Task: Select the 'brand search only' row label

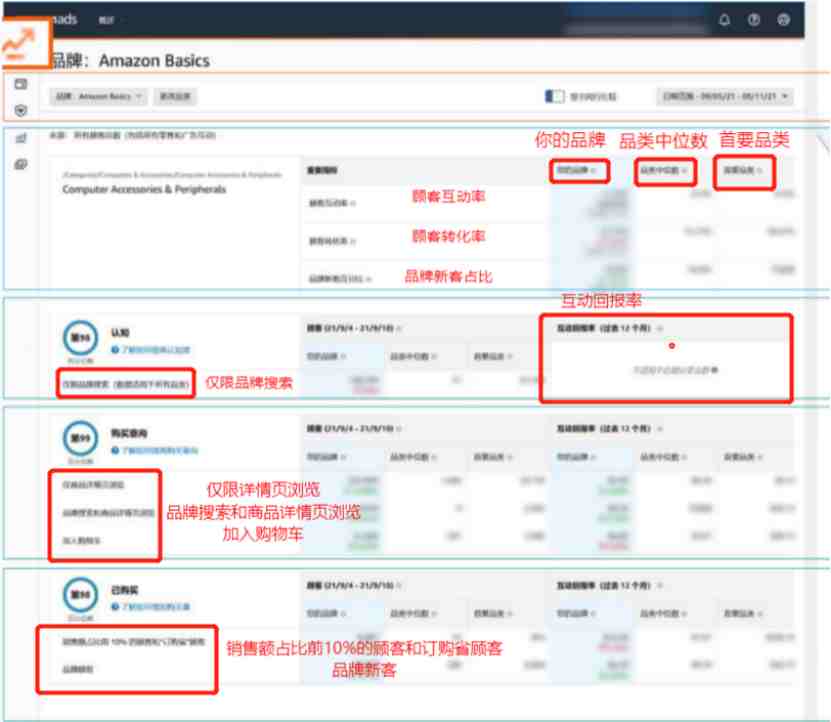Action: [x=126, y=384]
